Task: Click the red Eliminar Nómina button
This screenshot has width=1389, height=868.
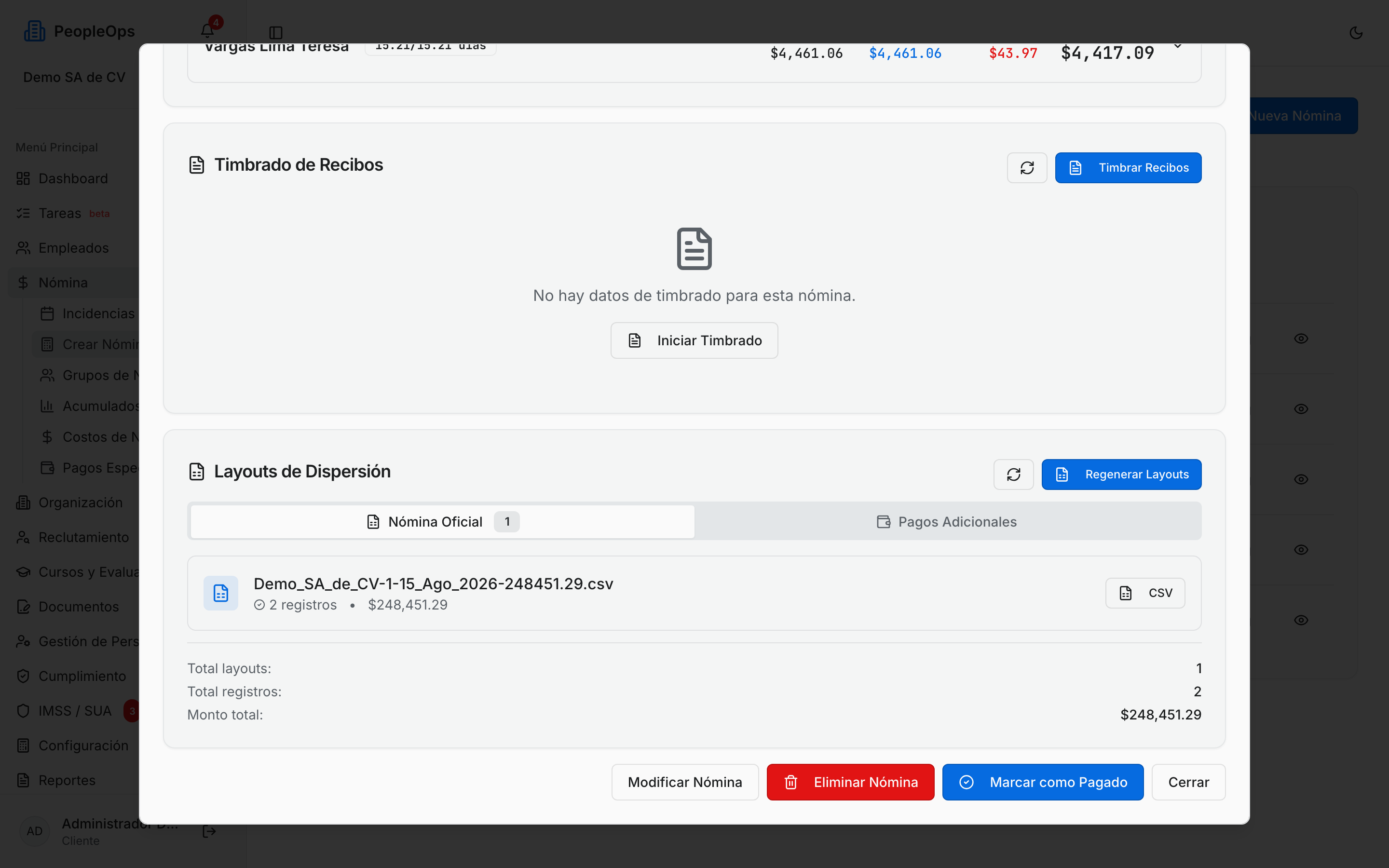Action: [850, 782]
